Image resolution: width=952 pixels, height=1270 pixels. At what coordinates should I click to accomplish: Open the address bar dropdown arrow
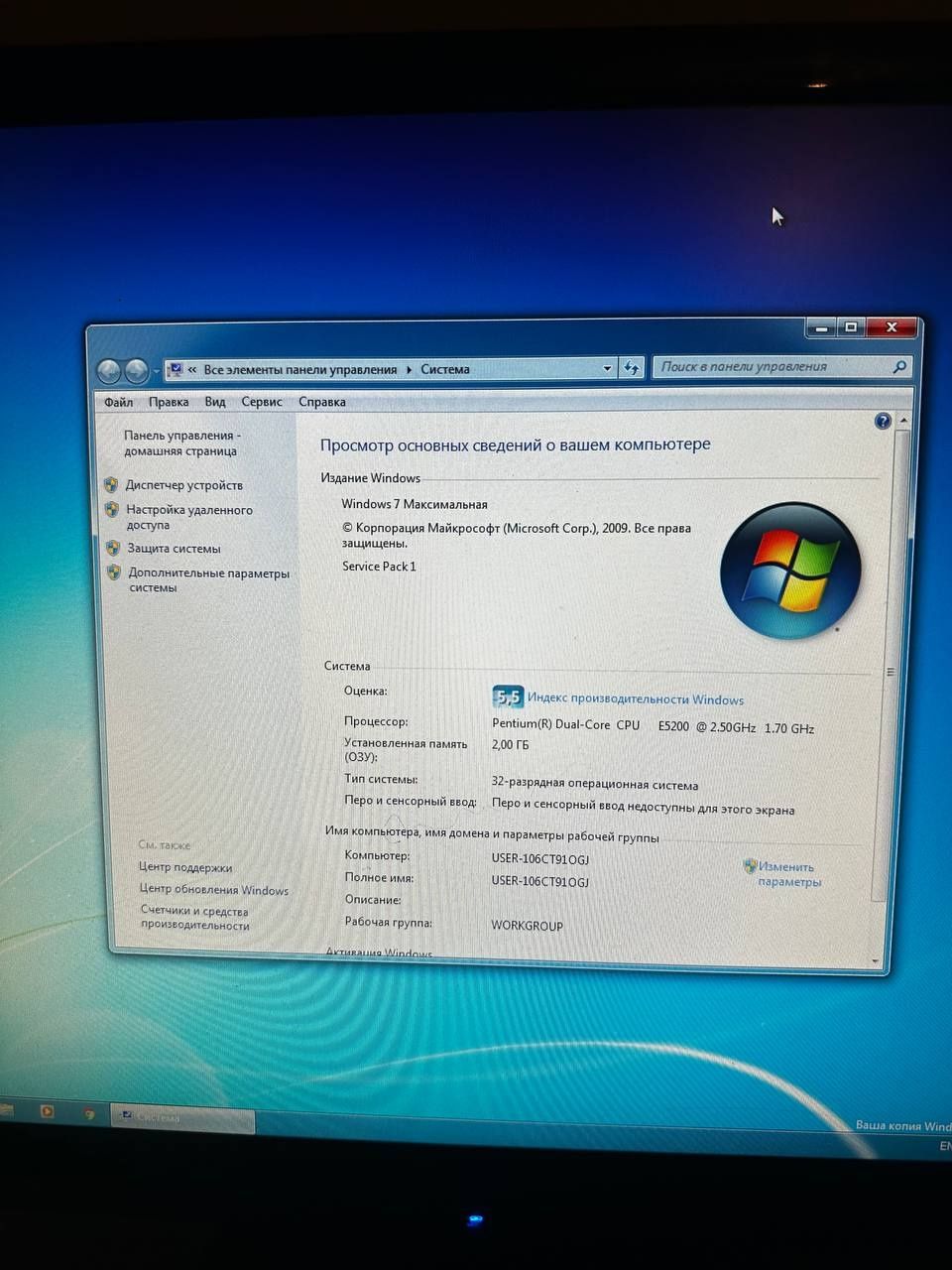point(608,368)
